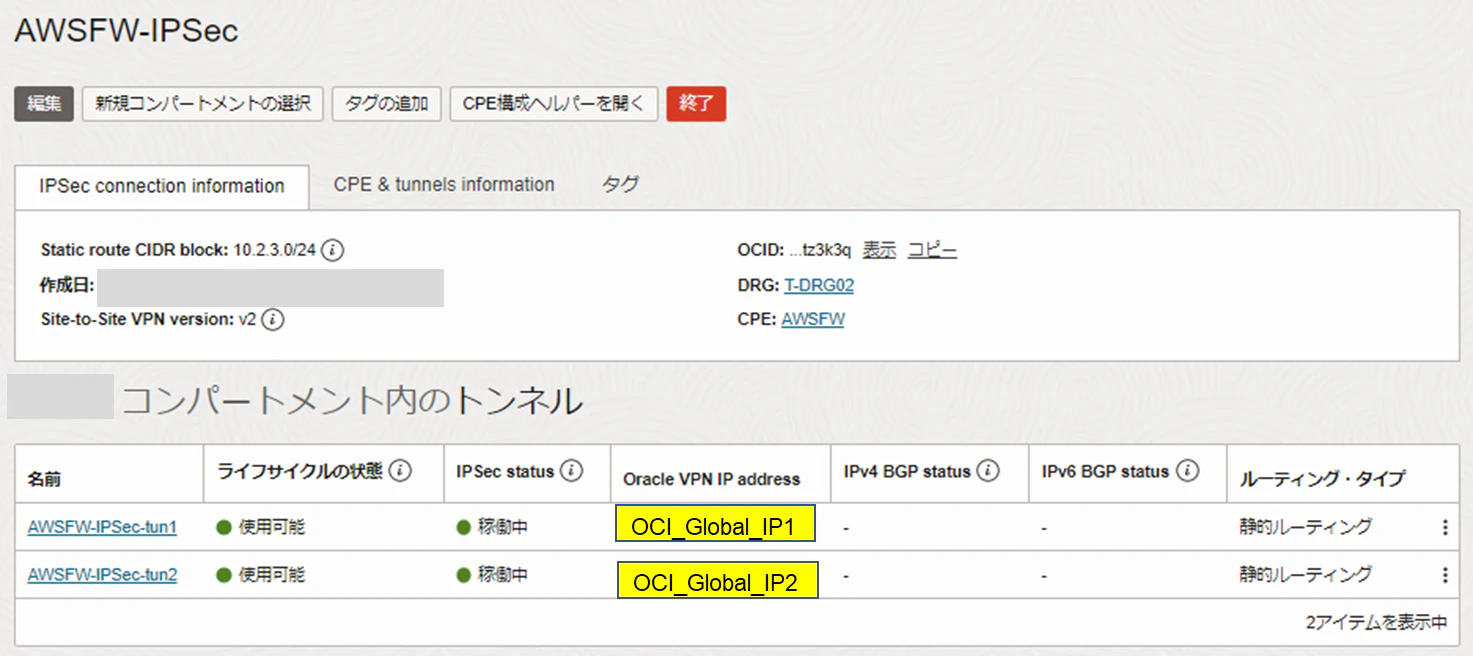This screenshot has width=1473, height=656.
Task: Click the 編集 button
Action: (x=44, y=104)
